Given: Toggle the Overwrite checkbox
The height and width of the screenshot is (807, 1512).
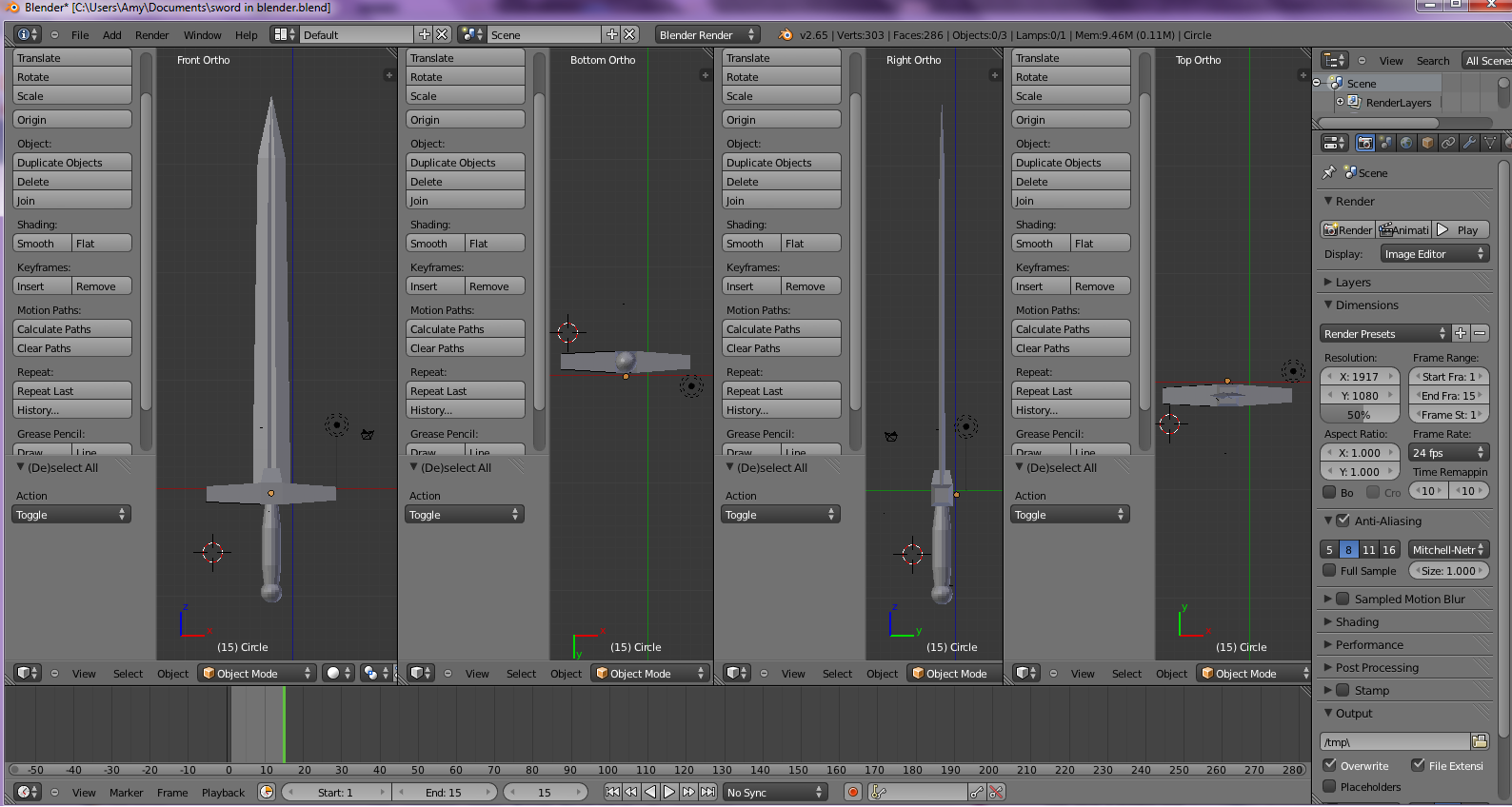Looking at the screenshot, I should point(1329,765).
